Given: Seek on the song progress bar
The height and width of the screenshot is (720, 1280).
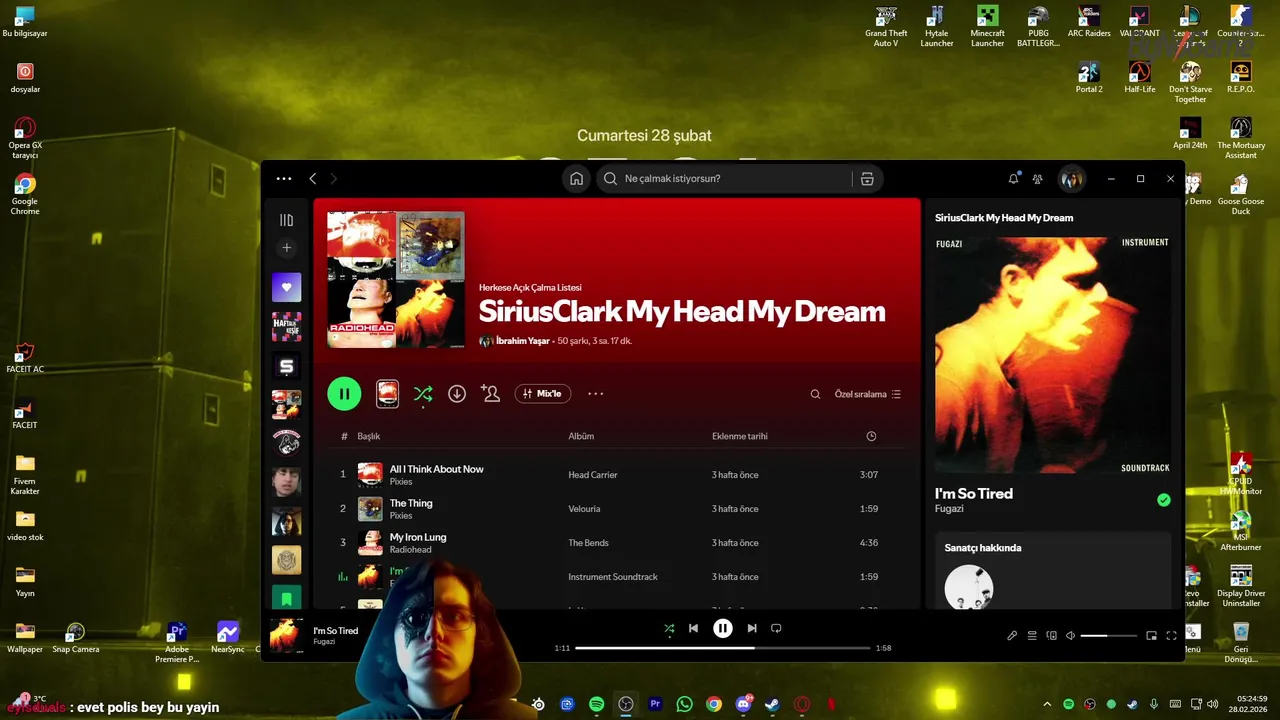Looking at the screenshot, I should (722, 648).
